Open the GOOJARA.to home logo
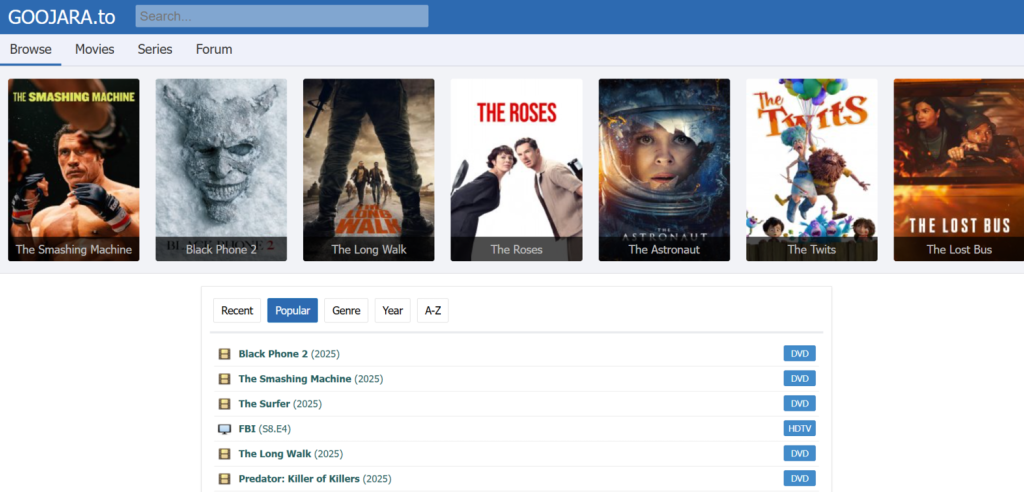The width and height of the screenshot is (1024, 492). [61, 17]
